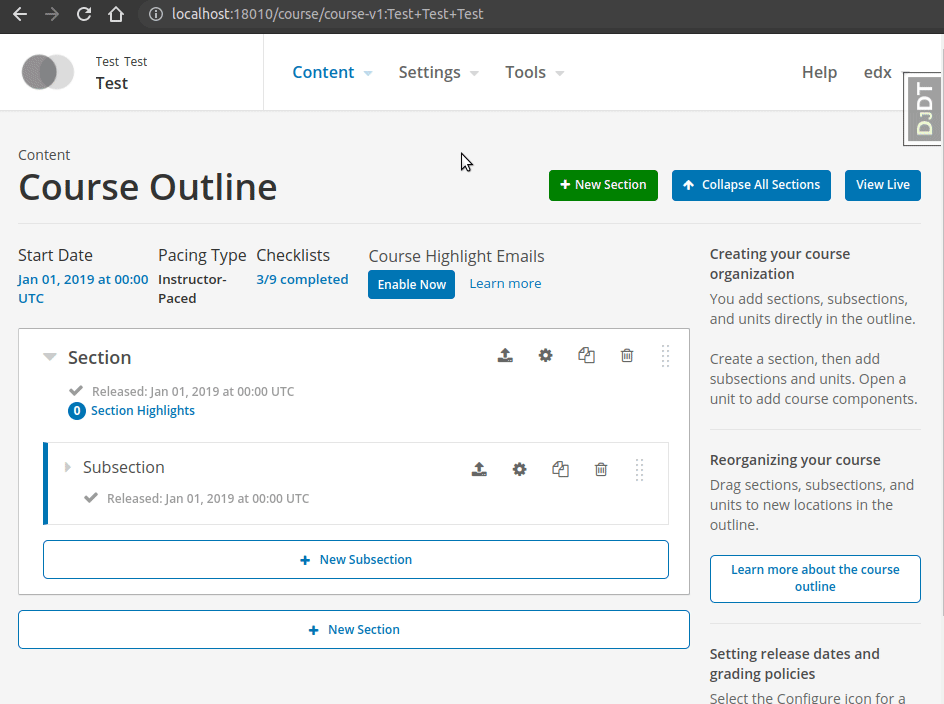Click Setting release dates and grading policies heading
Screen dimensions: 944x704
coord(794,664)
